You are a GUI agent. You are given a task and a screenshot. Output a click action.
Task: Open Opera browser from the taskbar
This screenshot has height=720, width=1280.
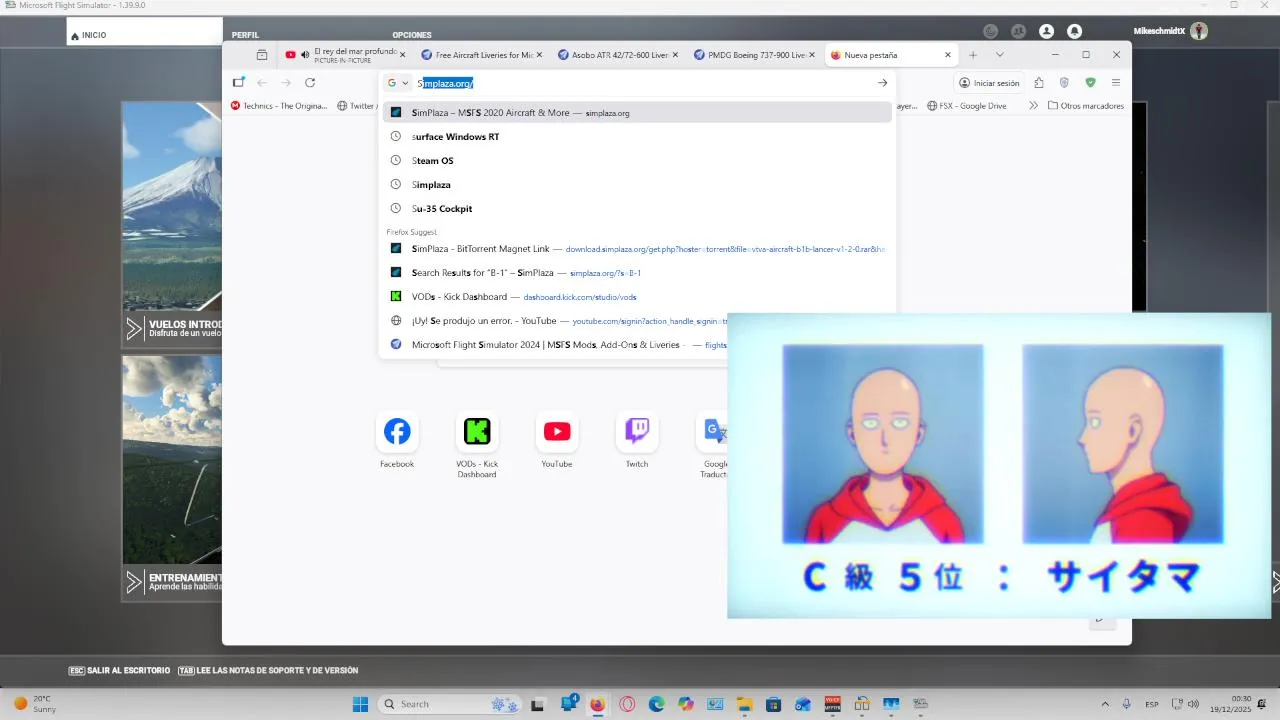pyautogui.click(x=627, y=704)
